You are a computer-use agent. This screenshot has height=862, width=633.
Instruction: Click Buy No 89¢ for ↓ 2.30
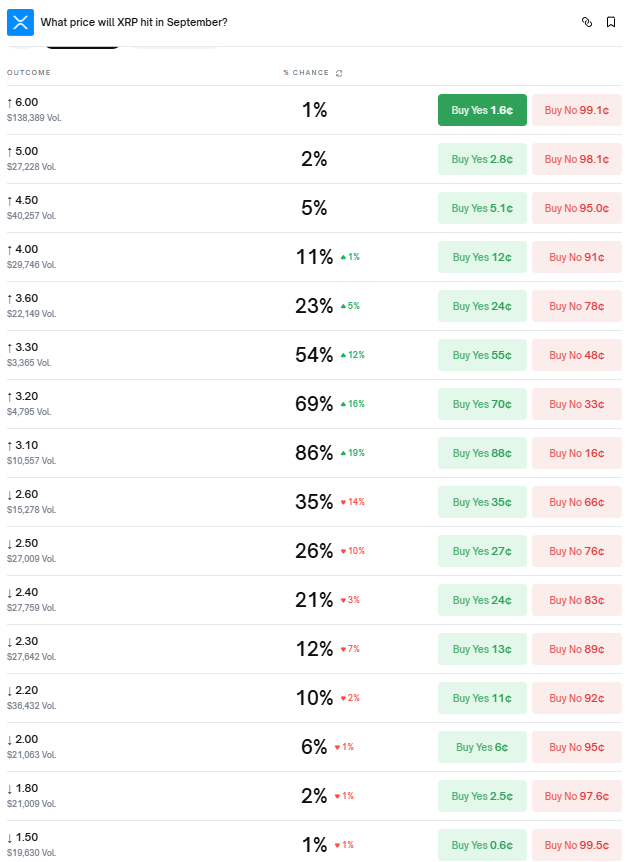coord(576,649)
